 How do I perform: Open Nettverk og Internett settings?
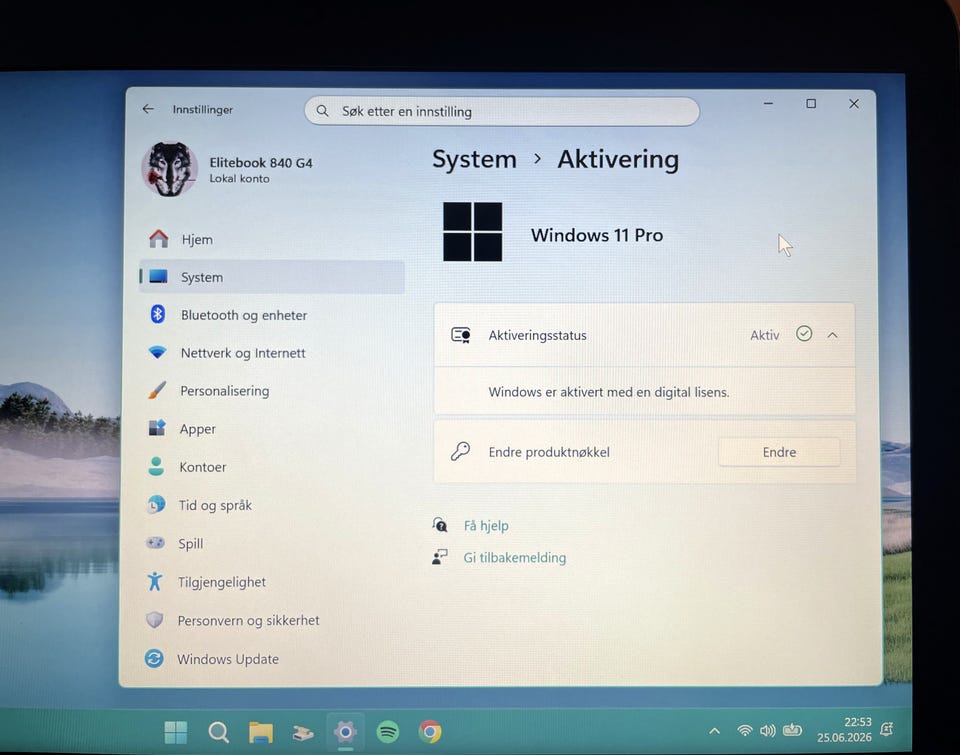point(272,353)
